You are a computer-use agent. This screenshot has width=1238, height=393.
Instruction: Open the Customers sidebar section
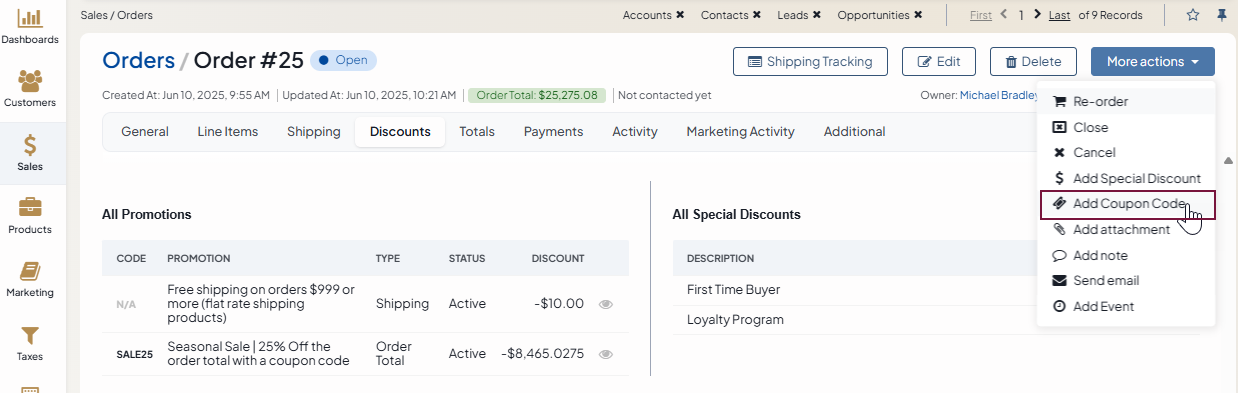pos(30,80)
